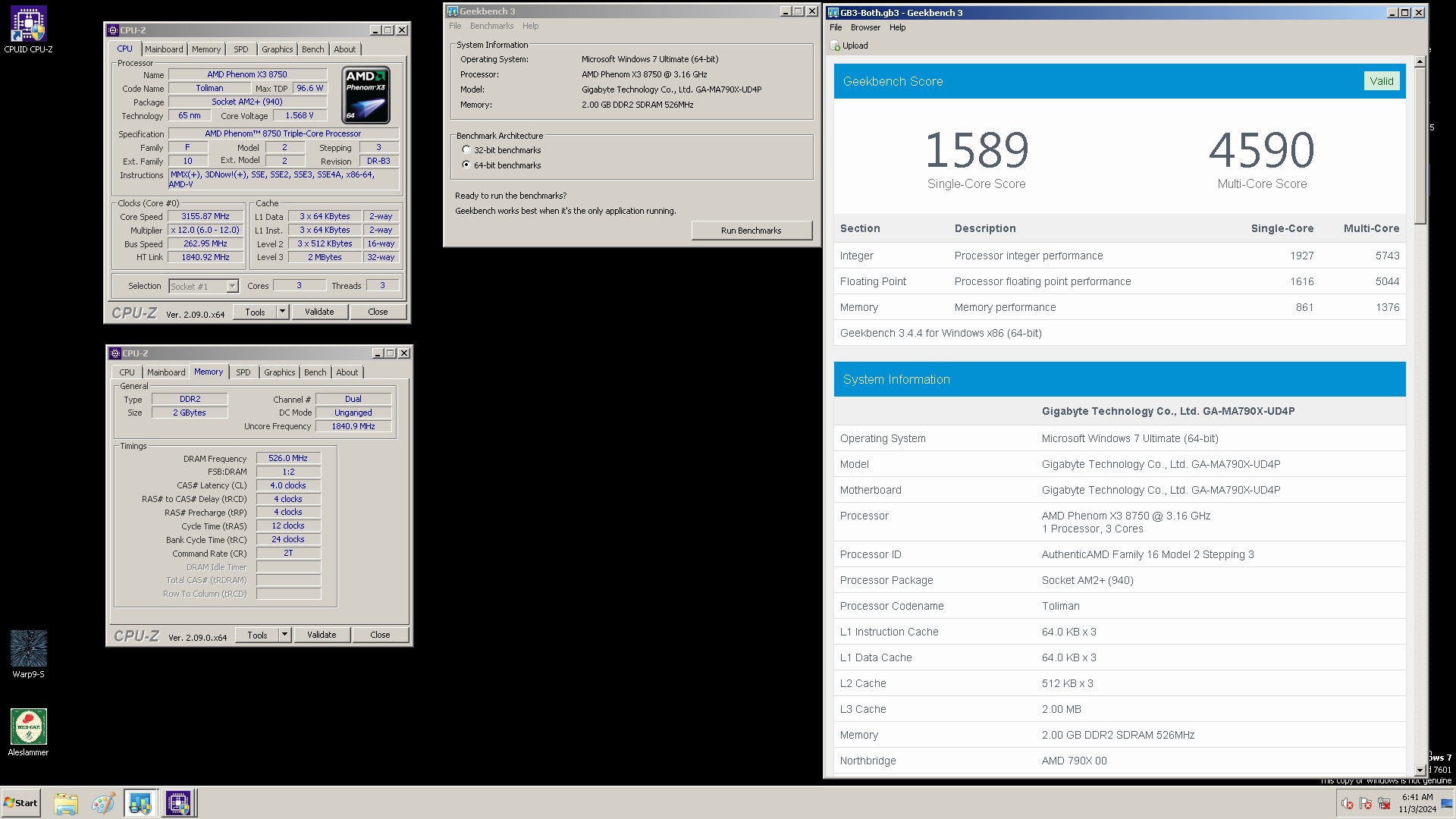This screenshot has height=819, width=1456.
Task: Click the Core Speed value 3155.87 MHz
Action: (x=205, y=216)
